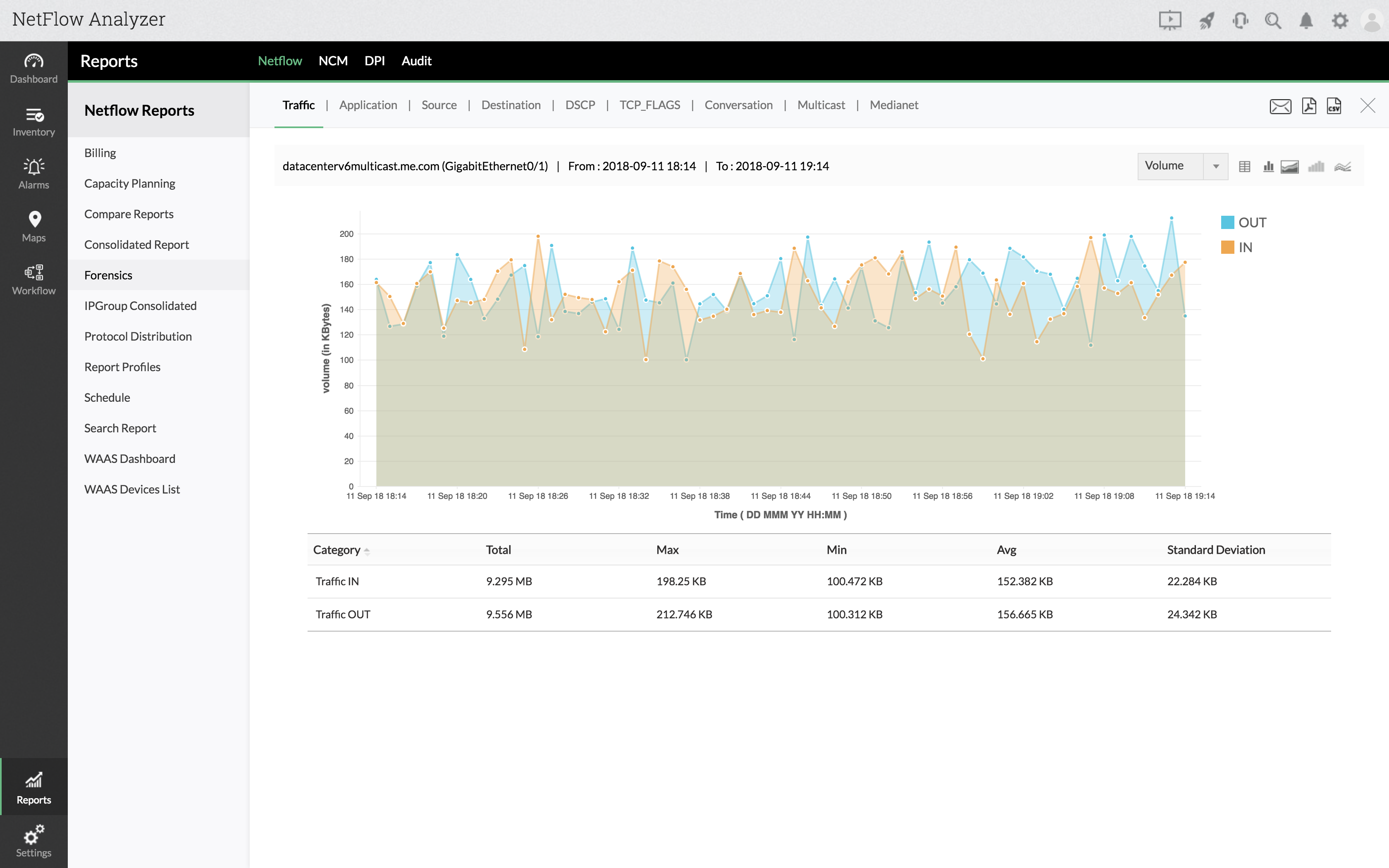This screenshot has height=868, width=1389.
Task: Open the NCM reports menu
Action: click(333, 61)
